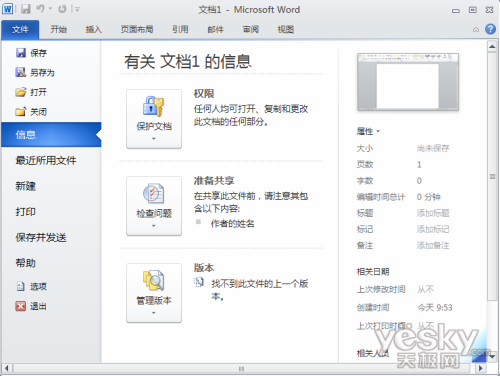Click the 权限 Permissions heading
The width and height of the screenshot is (500, 376).
coord(204,94)
